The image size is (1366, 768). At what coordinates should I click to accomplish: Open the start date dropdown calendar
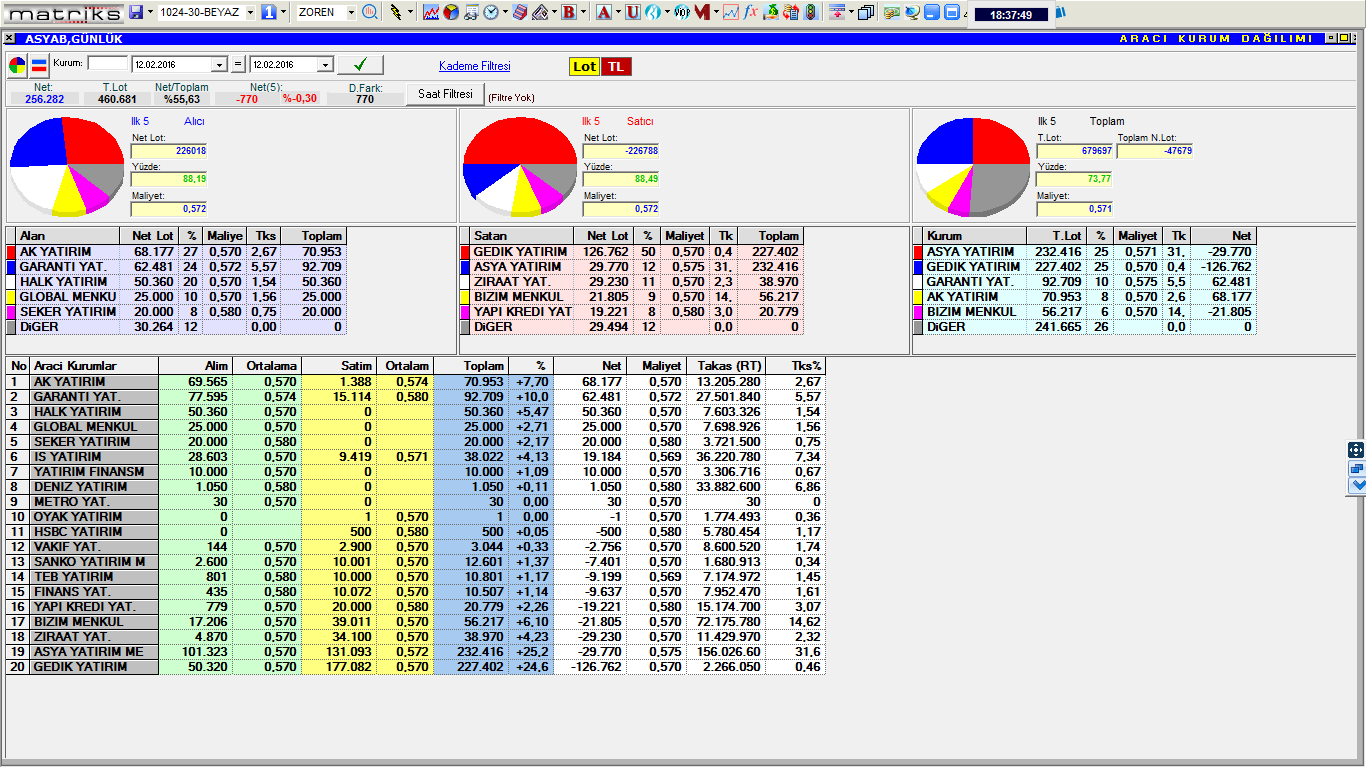click(x=220, y=65)
